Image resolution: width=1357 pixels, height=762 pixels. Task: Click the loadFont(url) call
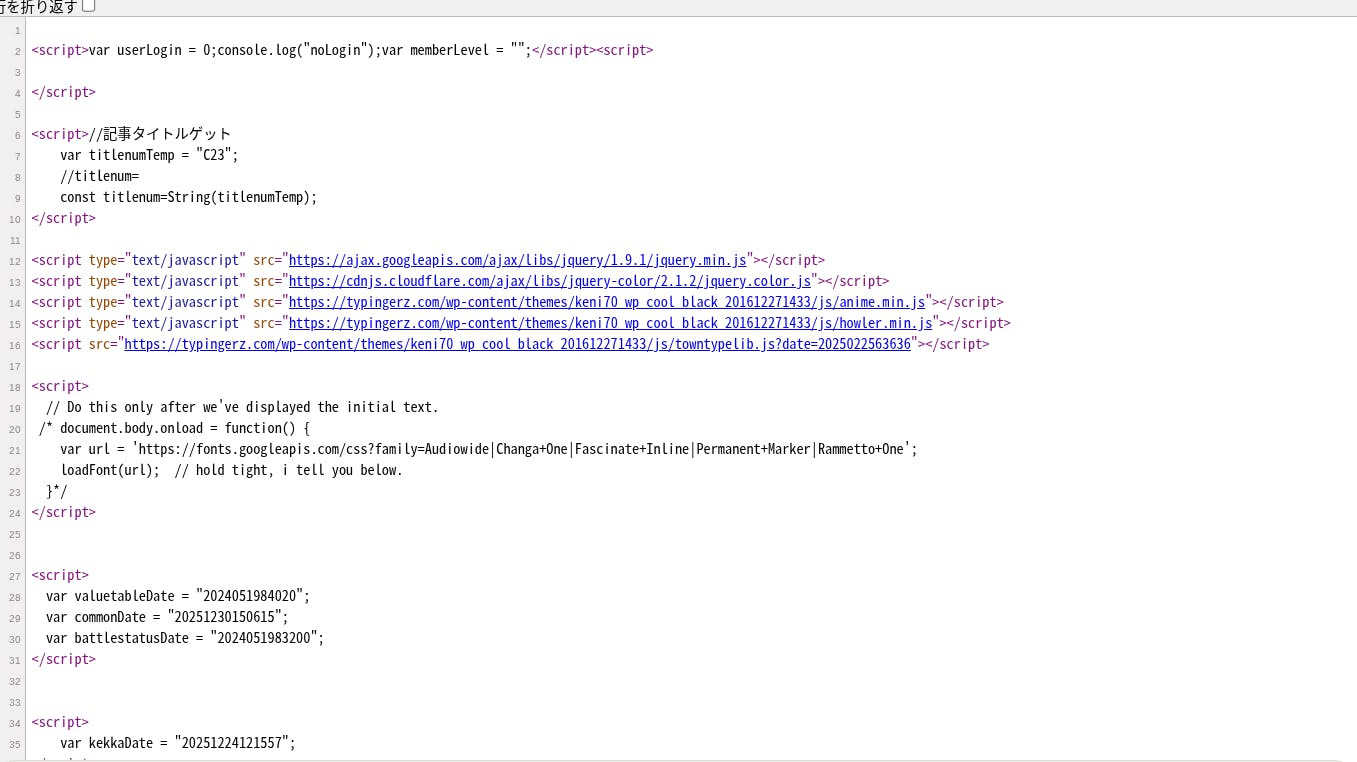109,470
